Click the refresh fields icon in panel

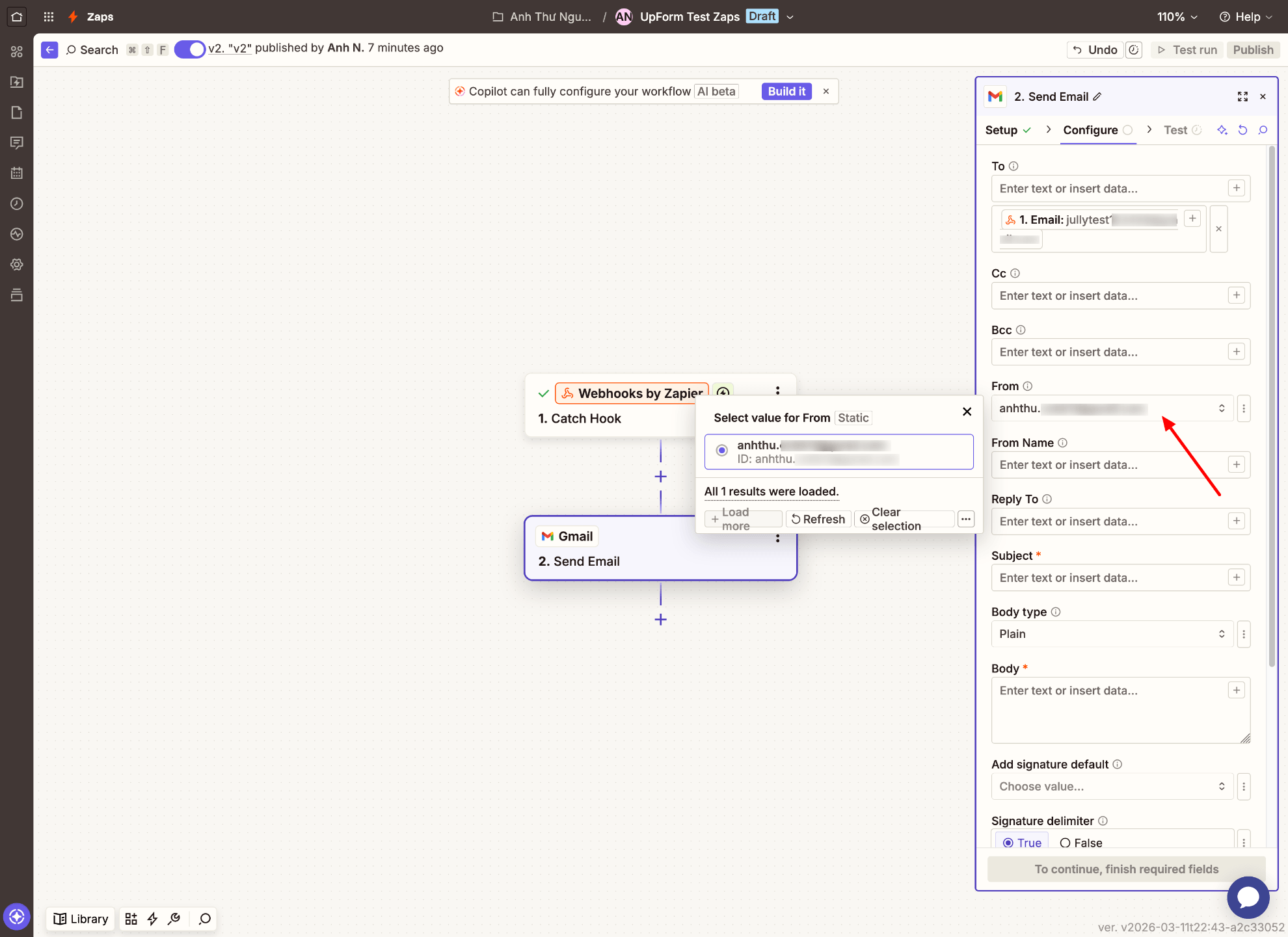point(1242,130)
